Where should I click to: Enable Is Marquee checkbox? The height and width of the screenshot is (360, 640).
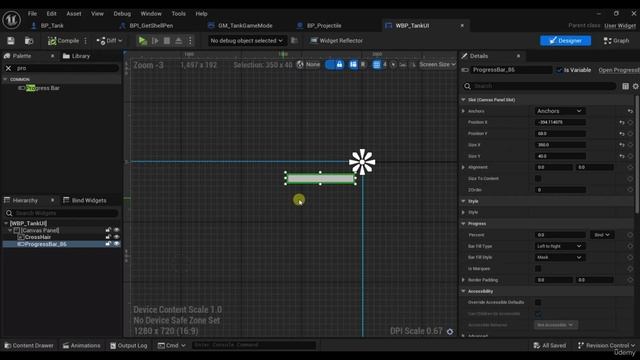coord(538,269)
